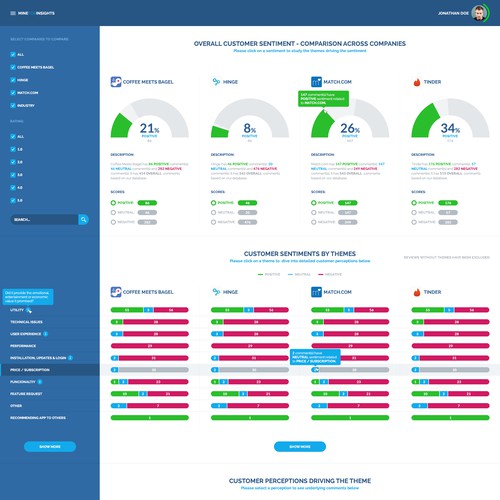Select Negative score radio for Tinder
This screenshot has width=500, height=500.
414,222
